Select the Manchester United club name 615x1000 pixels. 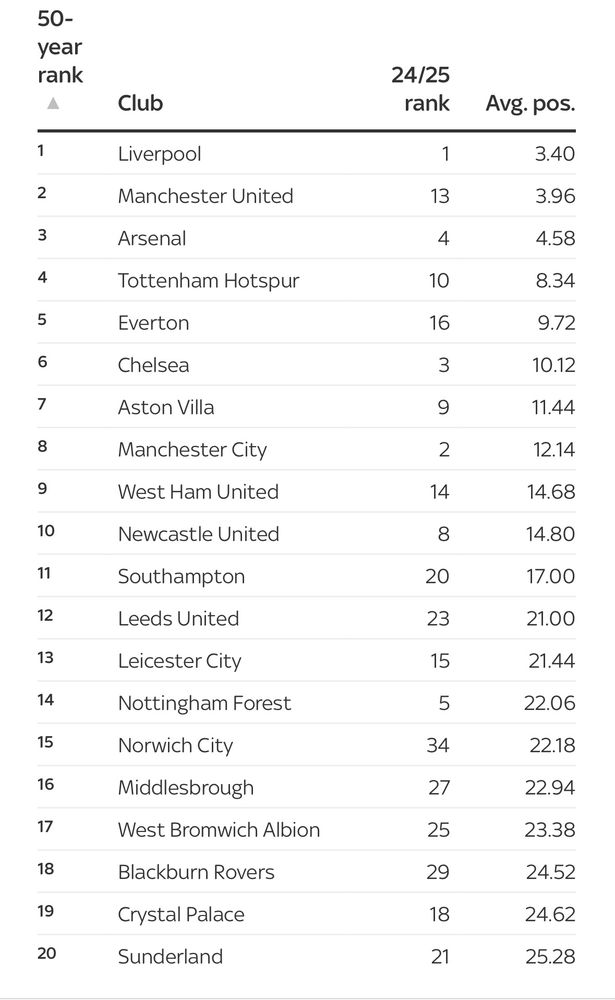pyautogui.click(x=205, y=196)
